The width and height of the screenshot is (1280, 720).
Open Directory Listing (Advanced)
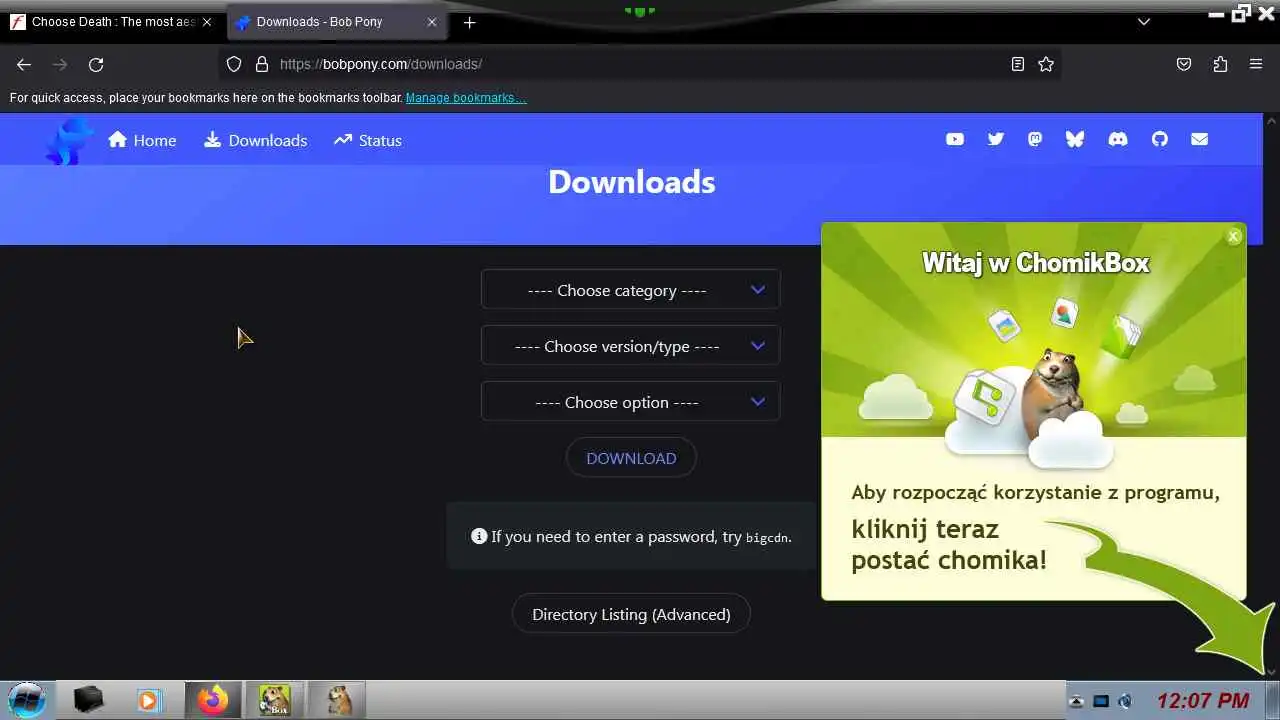pos(631,614)
